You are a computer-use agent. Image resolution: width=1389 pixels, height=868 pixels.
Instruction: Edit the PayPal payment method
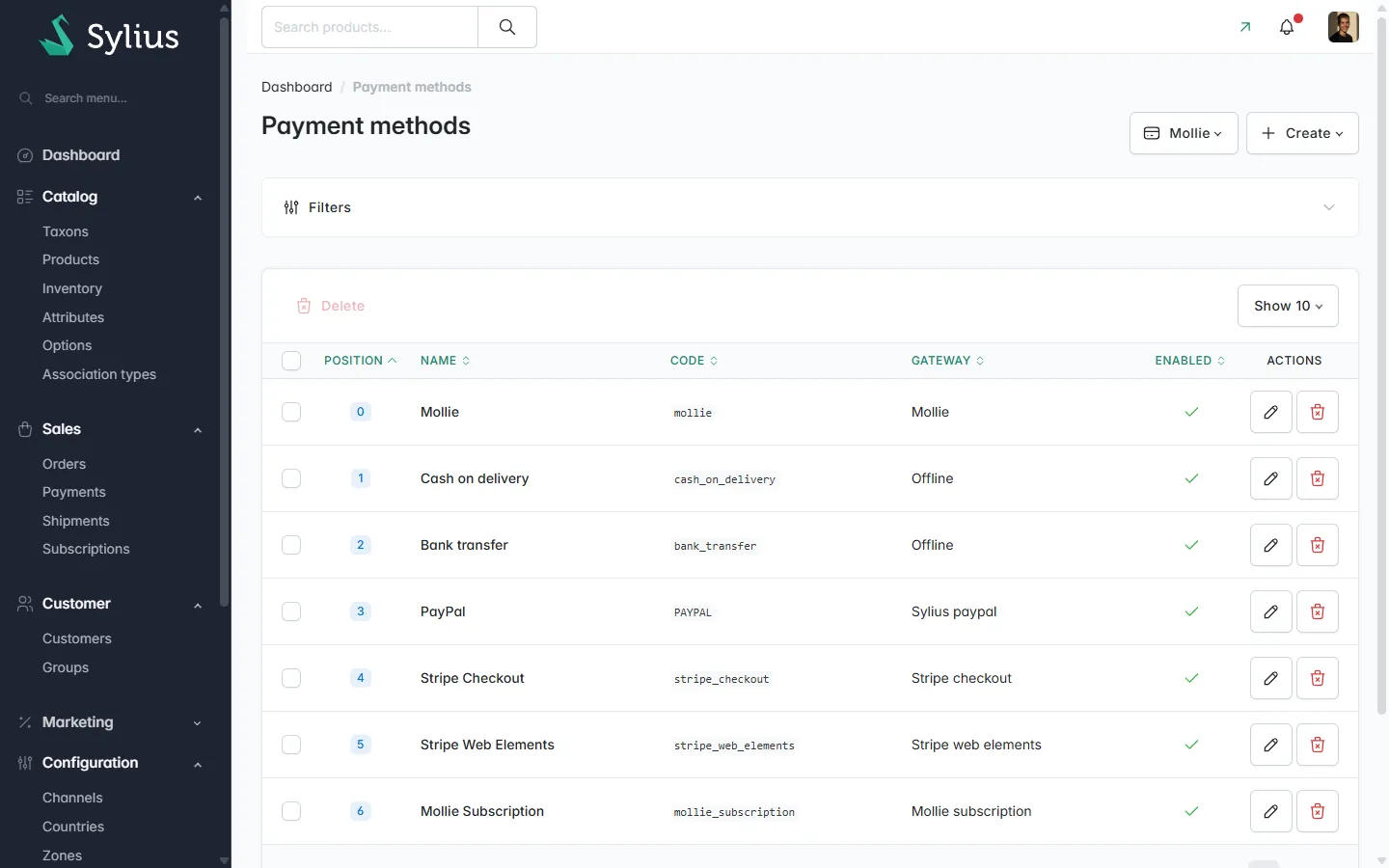(x=1271, y=611)
